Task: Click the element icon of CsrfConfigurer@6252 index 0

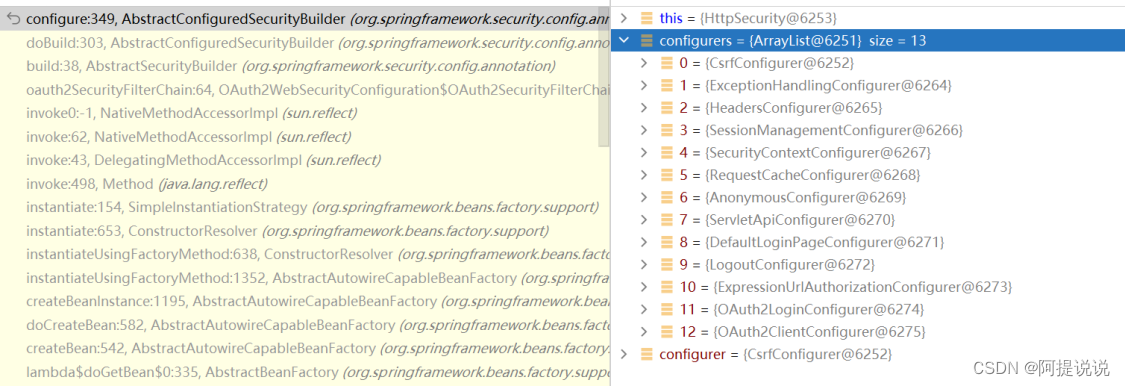Action: coord(667,63)
